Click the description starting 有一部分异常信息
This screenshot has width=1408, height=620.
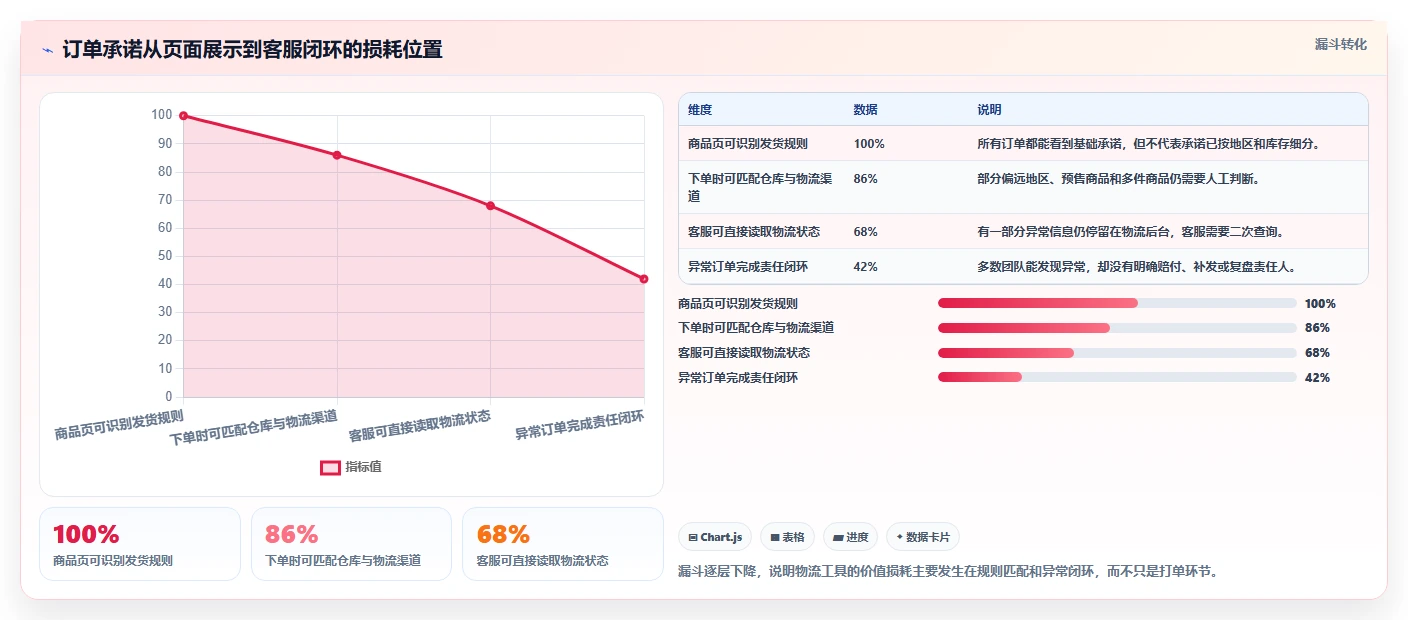pyautogui.click(x=1130, y=232)
